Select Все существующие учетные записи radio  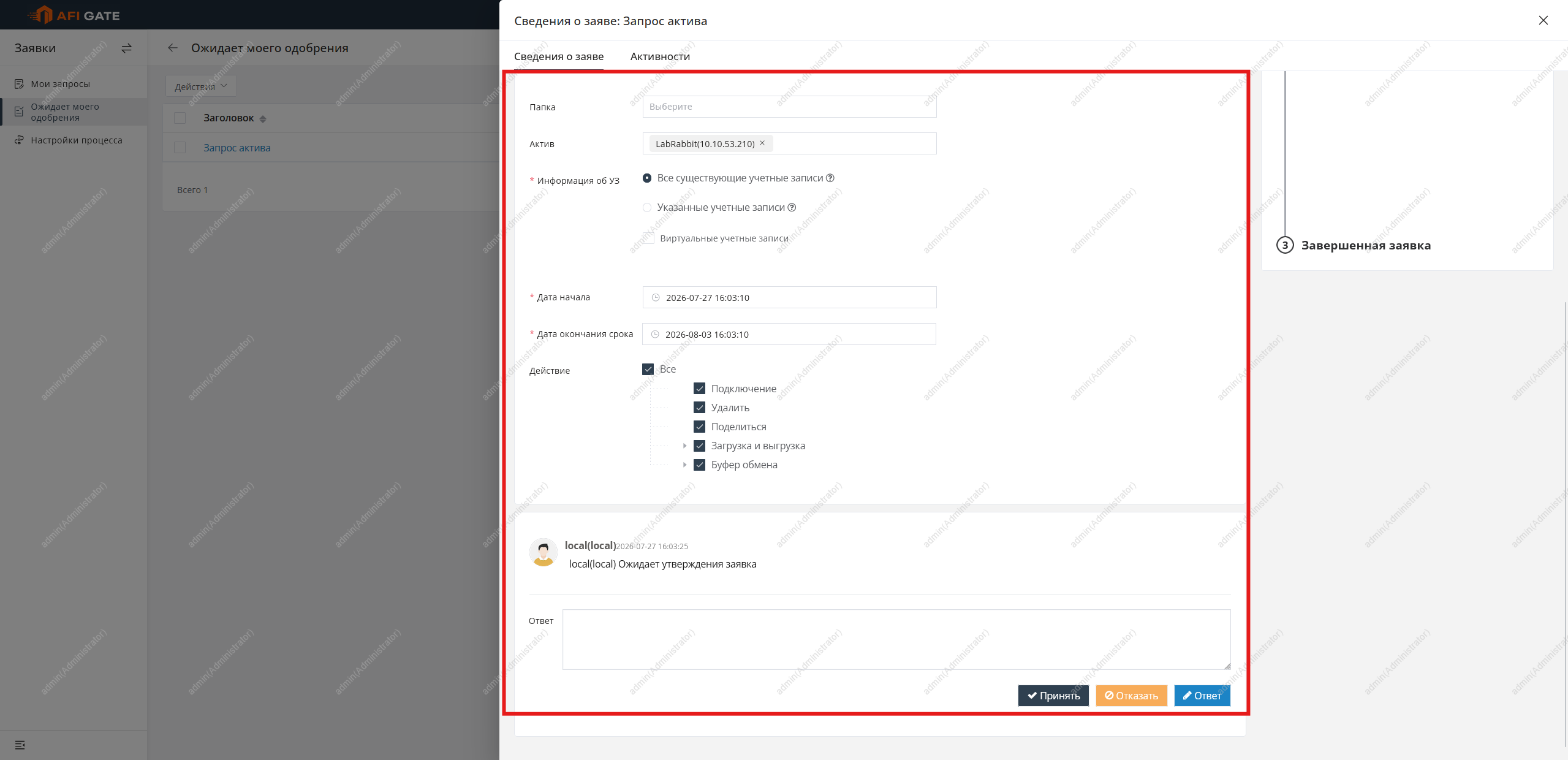point(647,178)
